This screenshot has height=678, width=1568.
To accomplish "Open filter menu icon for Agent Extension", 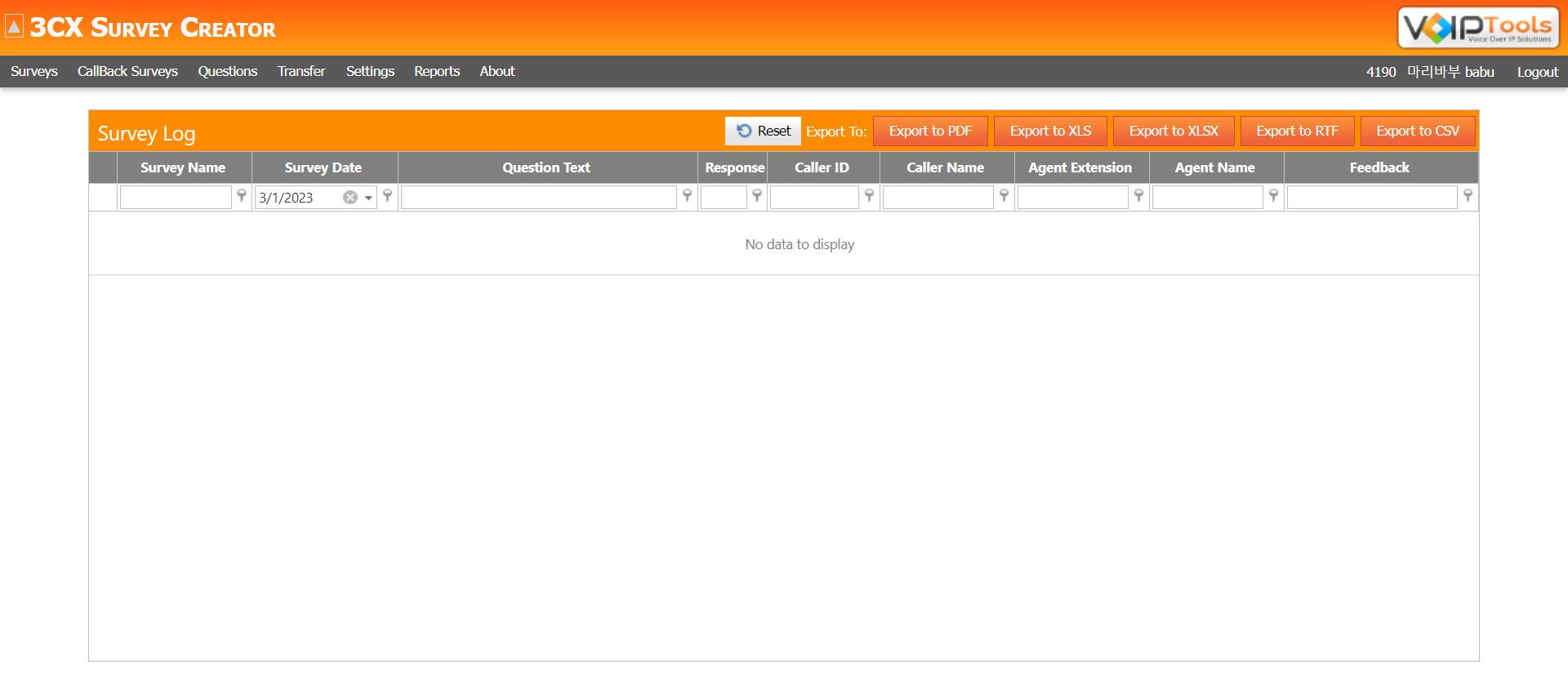I will [1138, 196].
